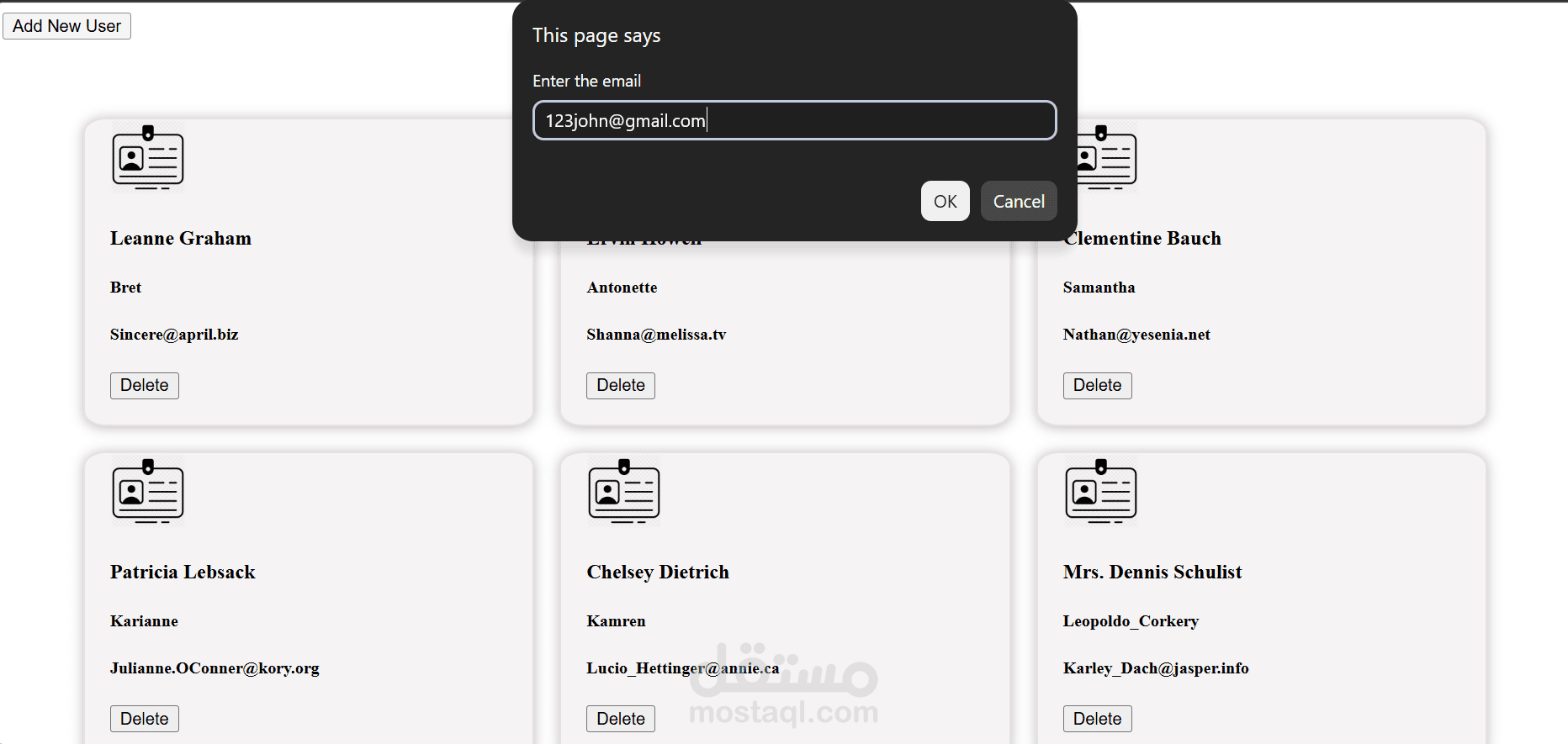Delete the Chelsey Dietrich user card
Screen dimensions: 1568x744
pos(621,719)
